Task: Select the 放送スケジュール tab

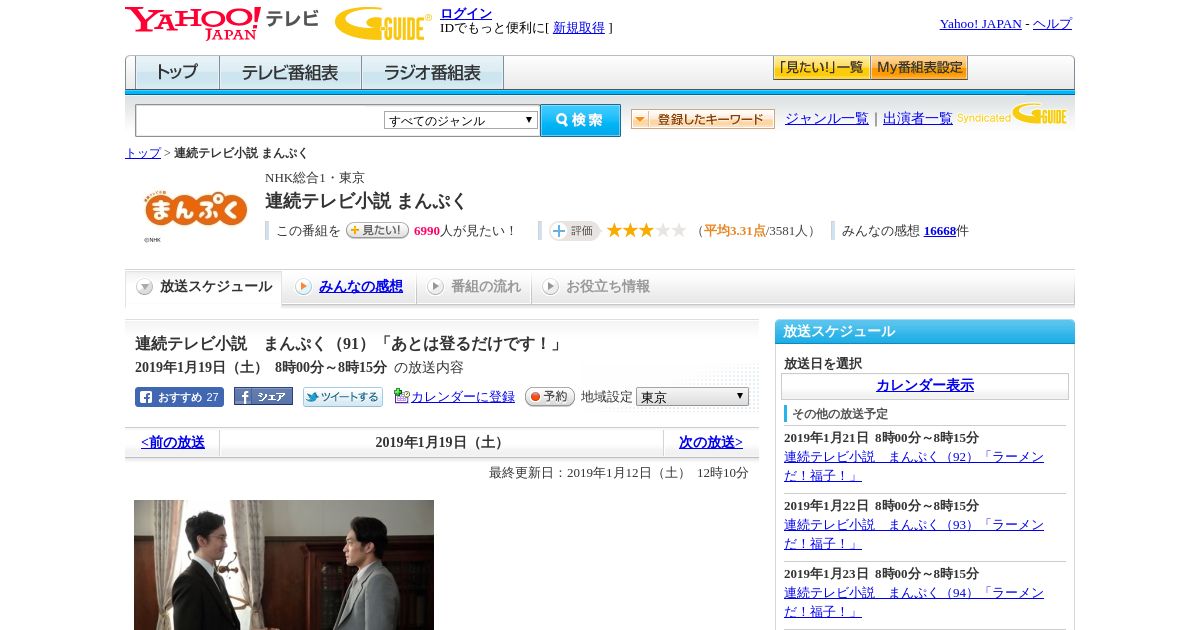Action: 204,287
